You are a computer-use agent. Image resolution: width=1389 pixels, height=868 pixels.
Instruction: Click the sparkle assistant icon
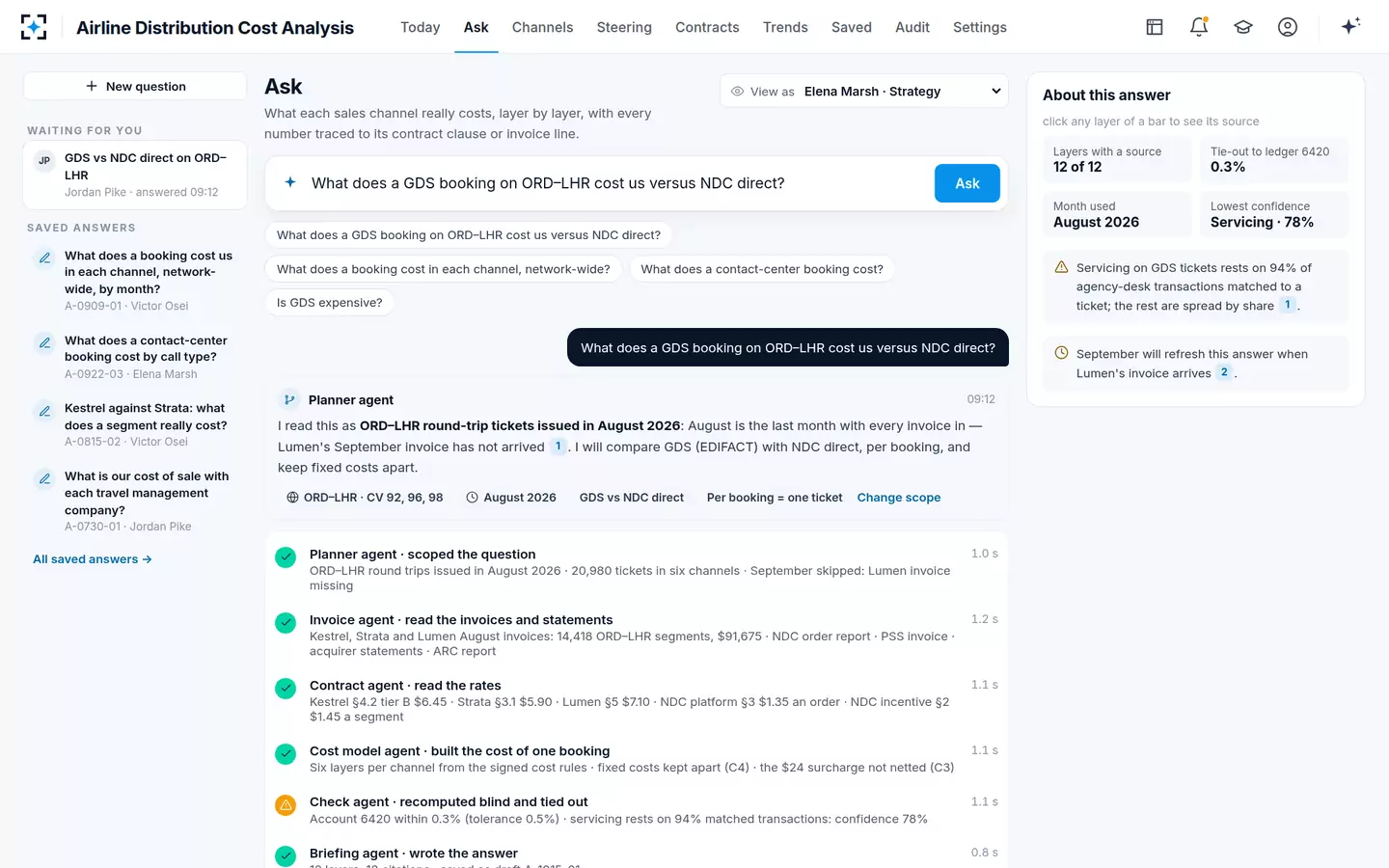pyautogui.click(x=1350, y=26)
